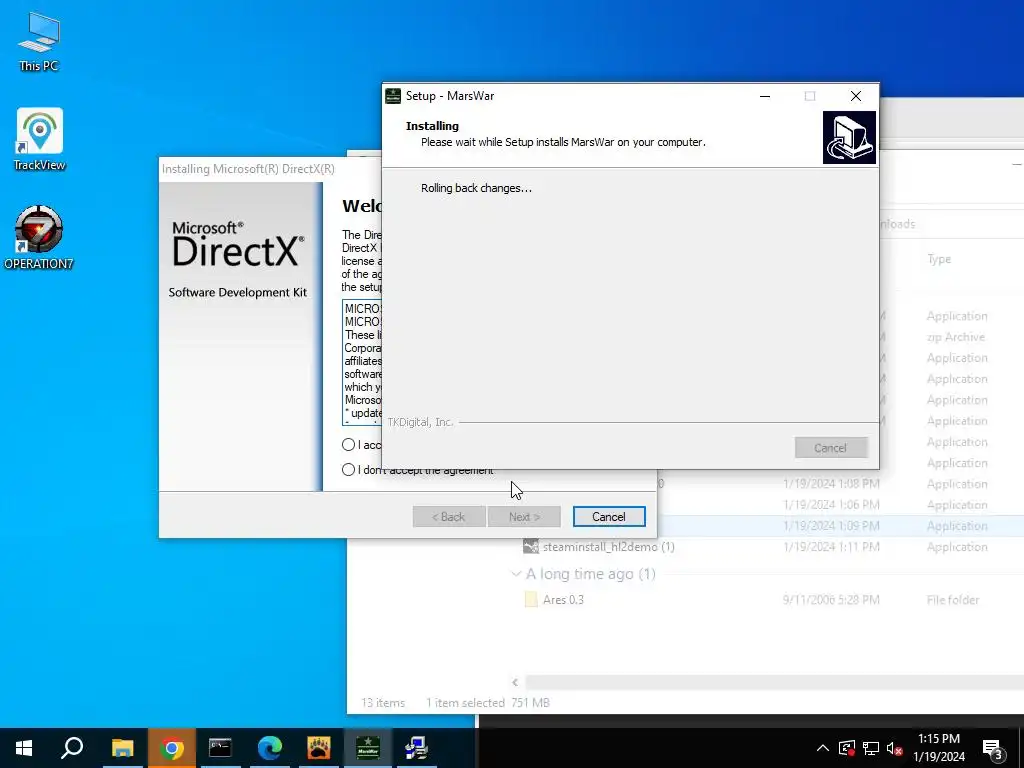1024x768 pixels.
Task: Open the TrackView desktop shortcut
Action: click(39, 139)
